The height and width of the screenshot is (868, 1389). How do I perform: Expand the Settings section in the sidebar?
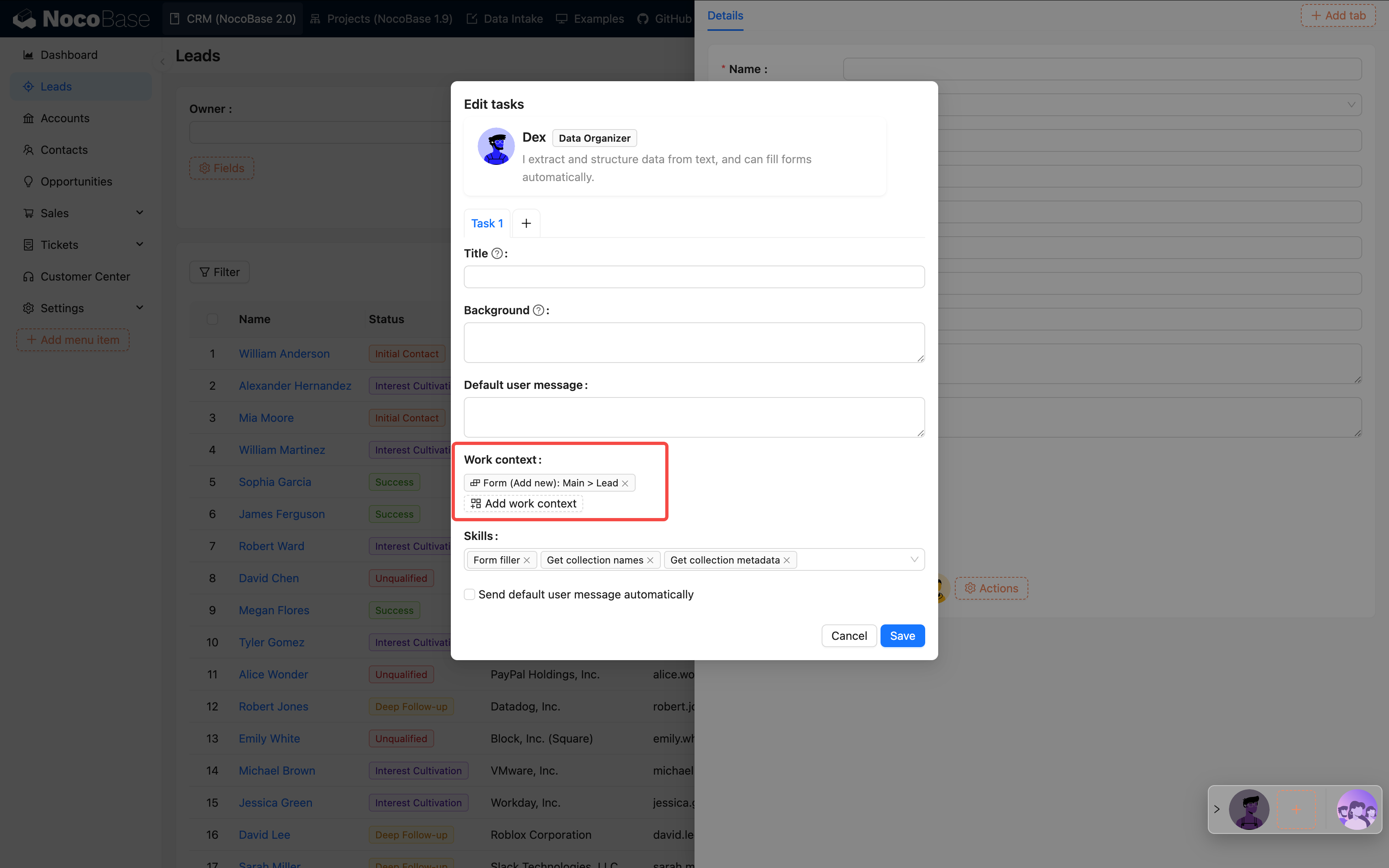click(x=140, y=308)
